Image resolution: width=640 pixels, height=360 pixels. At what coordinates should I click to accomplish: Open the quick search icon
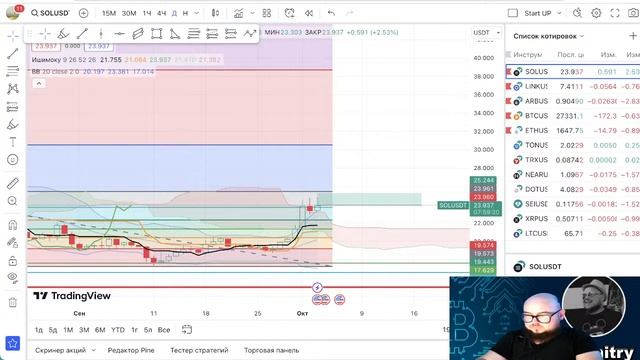pos(577,13)
